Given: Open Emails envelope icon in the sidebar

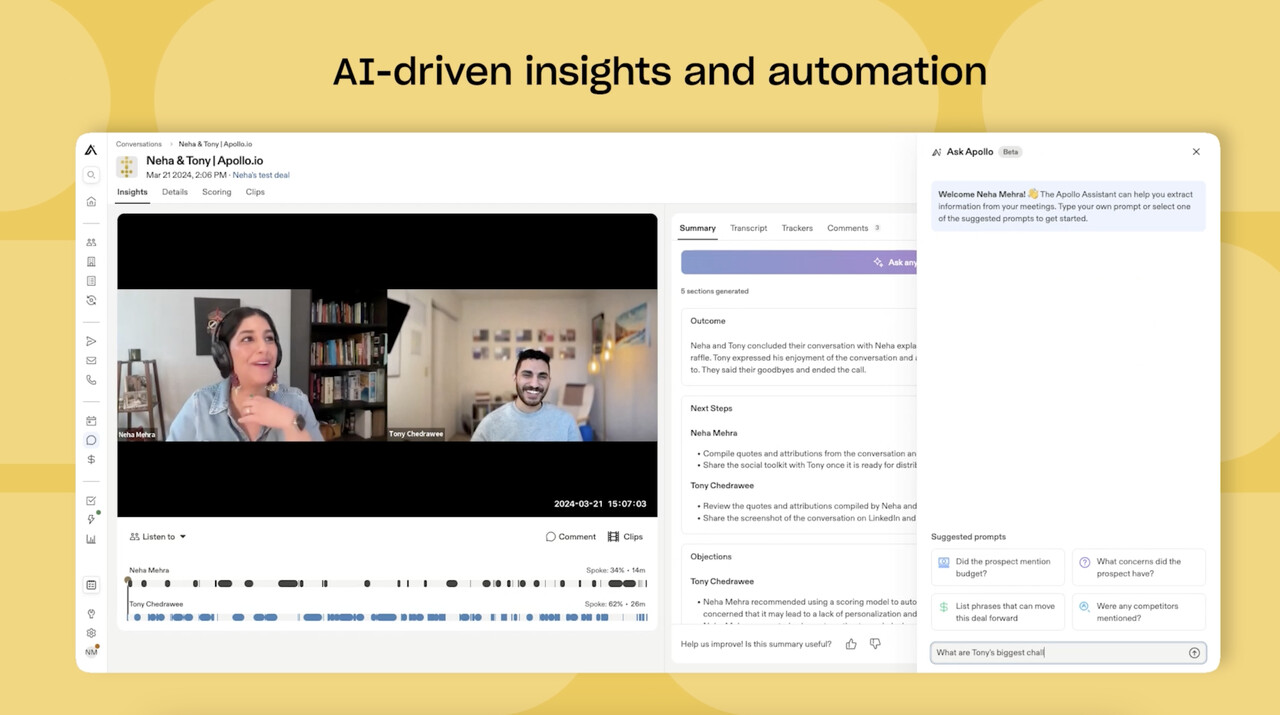Looking at the screenshot, I should (x=91, y=360).
